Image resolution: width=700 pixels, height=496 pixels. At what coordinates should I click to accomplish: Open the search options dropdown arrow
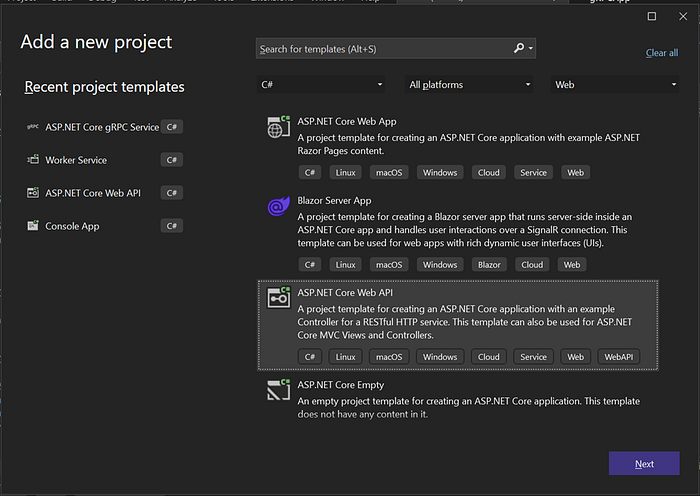(x=531, y=48)
